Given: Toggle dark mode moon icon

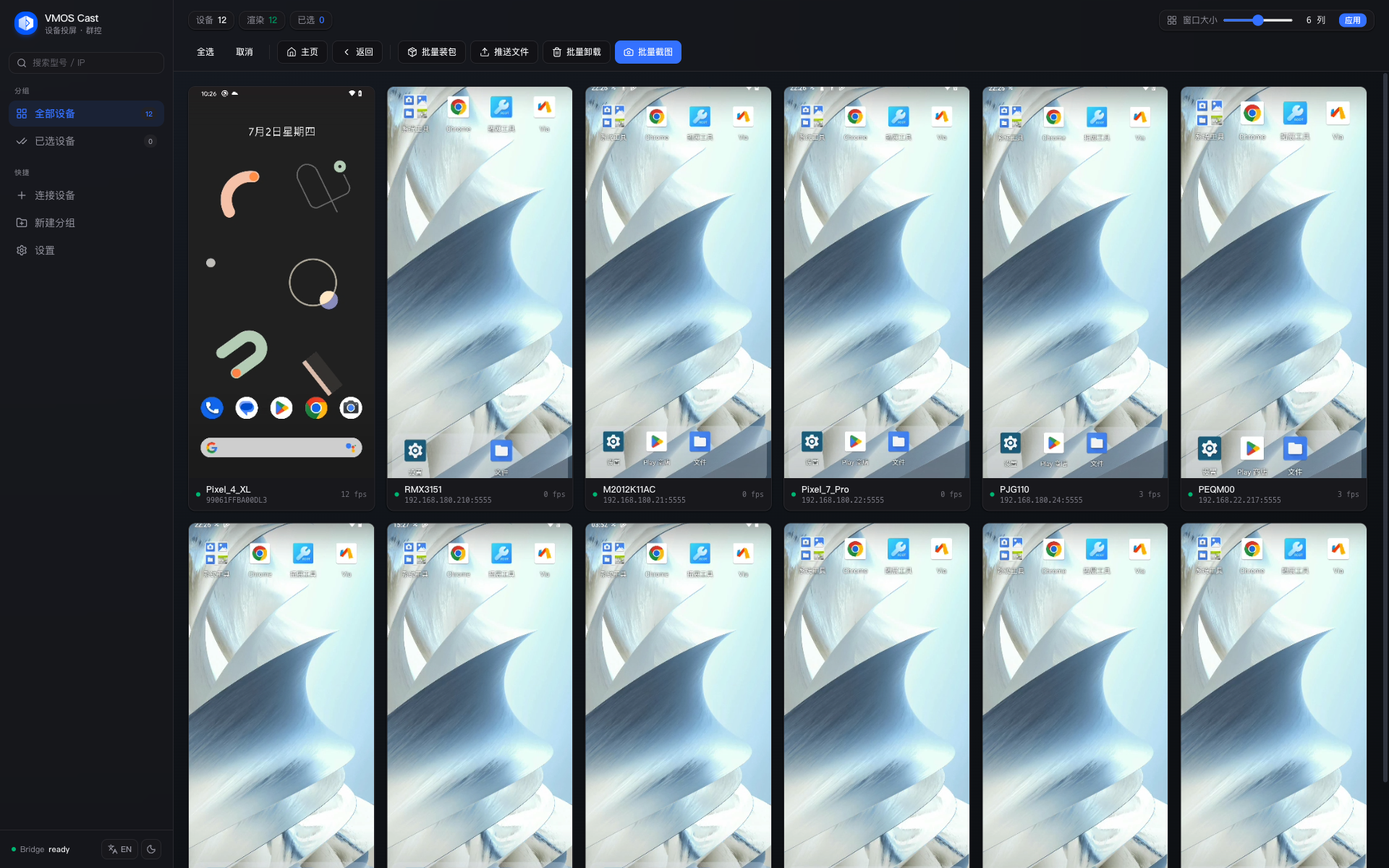Looking at the screenshot, I should 151,849.
